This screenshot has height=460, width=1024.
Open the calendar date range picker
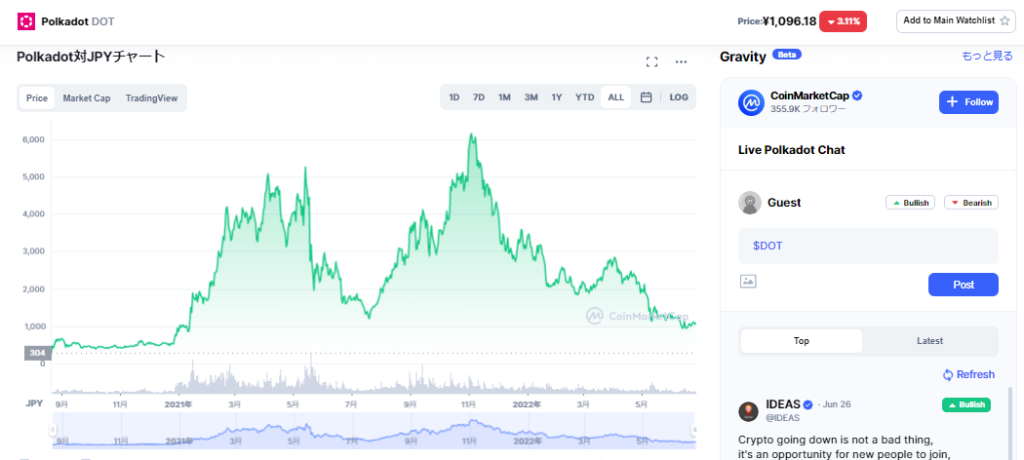[x=646, y=97]
